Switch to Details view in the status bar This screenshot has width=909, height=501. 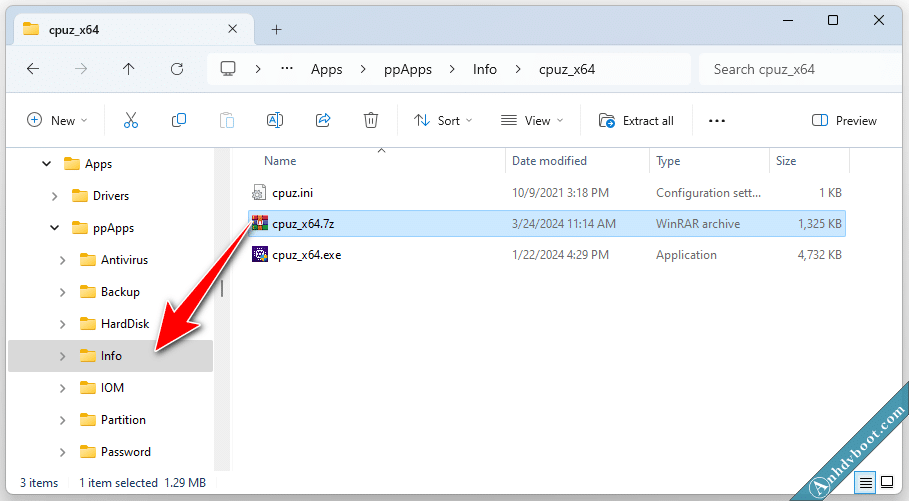pyautogui.click(x=866, y=482)
